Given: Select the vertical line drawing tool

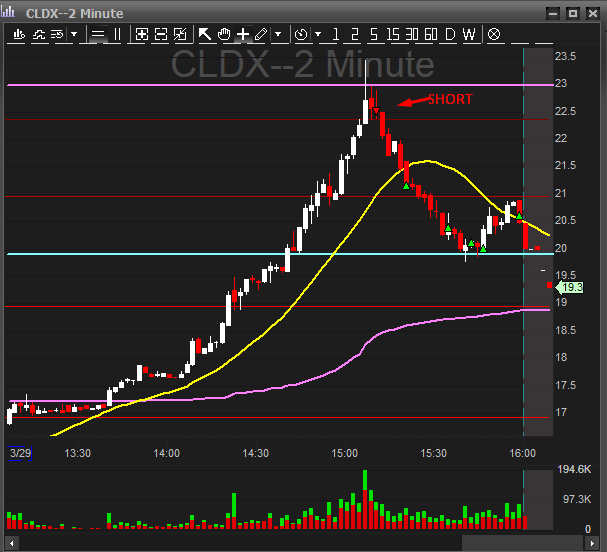Looking at the screenshot, I should click(x=117, y=34).
